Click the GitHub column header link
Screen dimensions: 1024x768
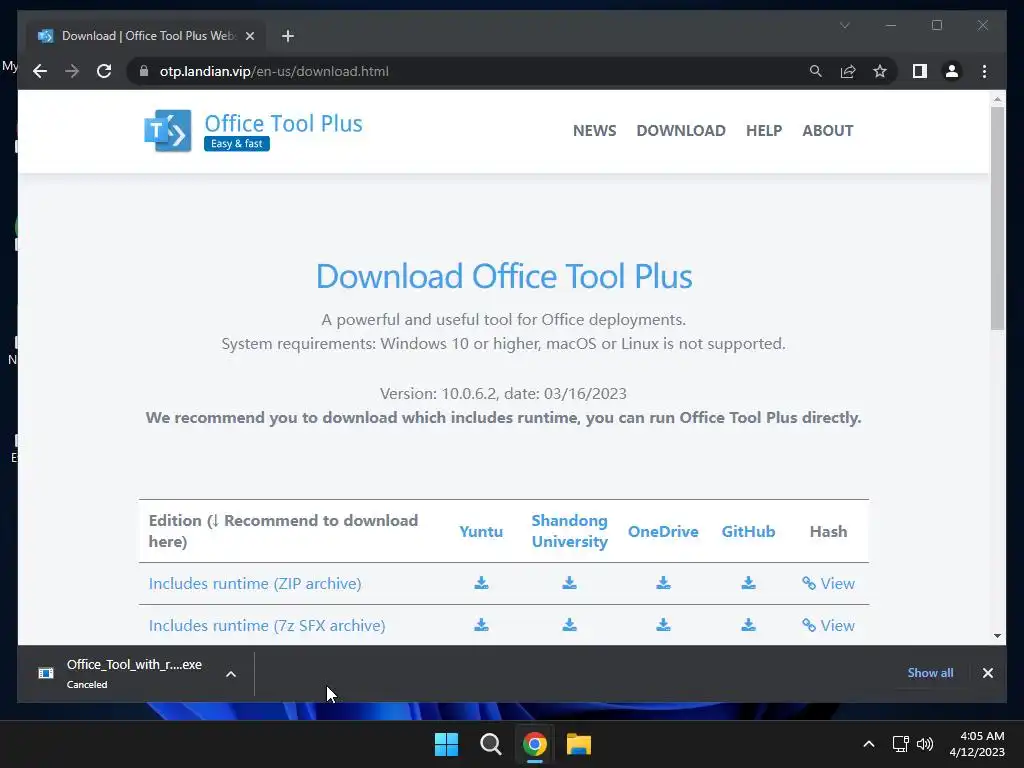[748, 532]
